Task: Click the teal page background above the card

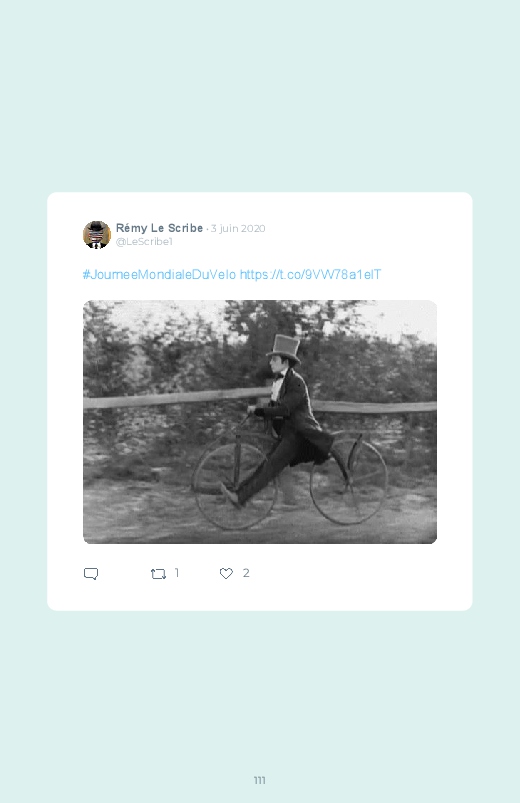Action: (x=260, y=97)
